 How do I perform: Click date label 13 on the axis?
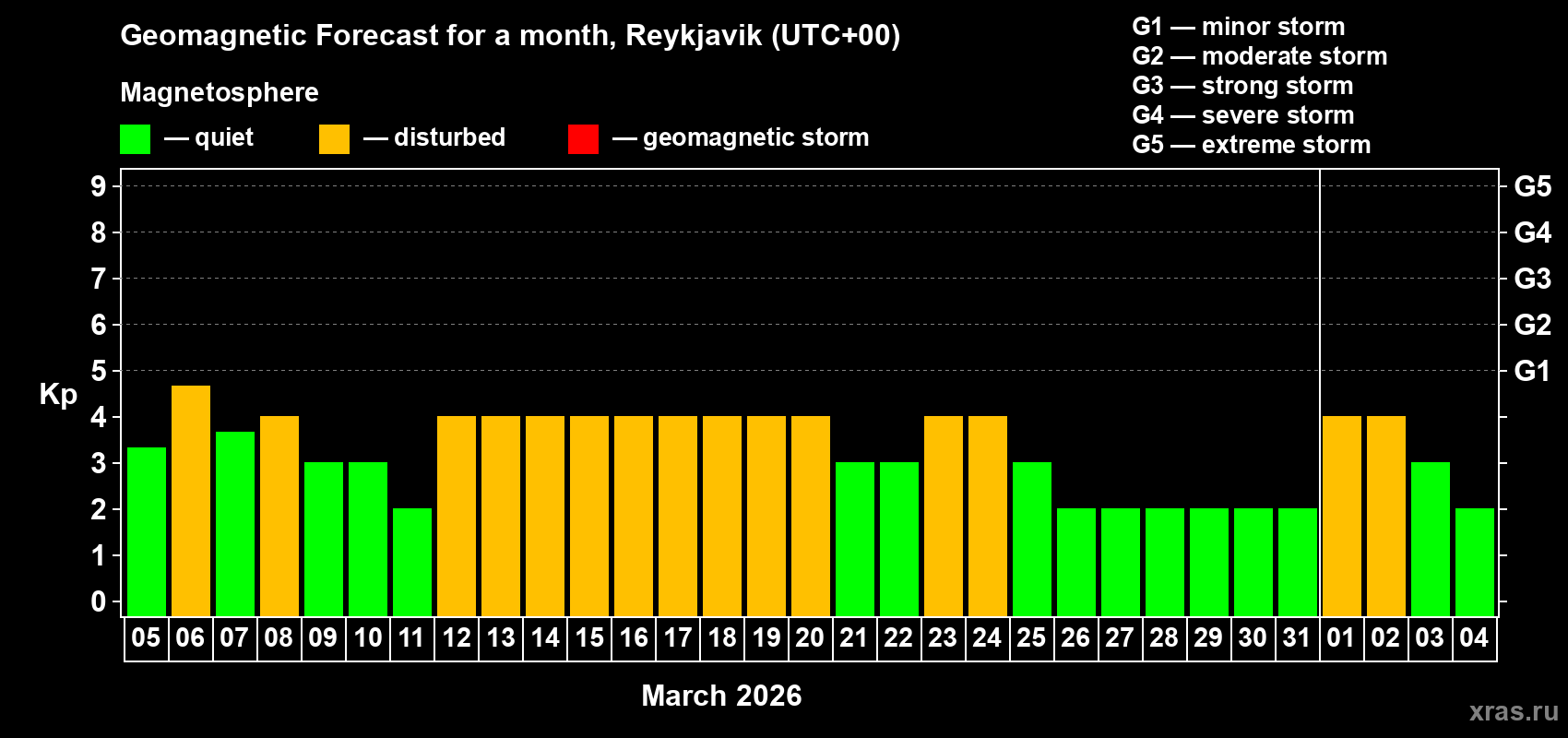point(501,638)
